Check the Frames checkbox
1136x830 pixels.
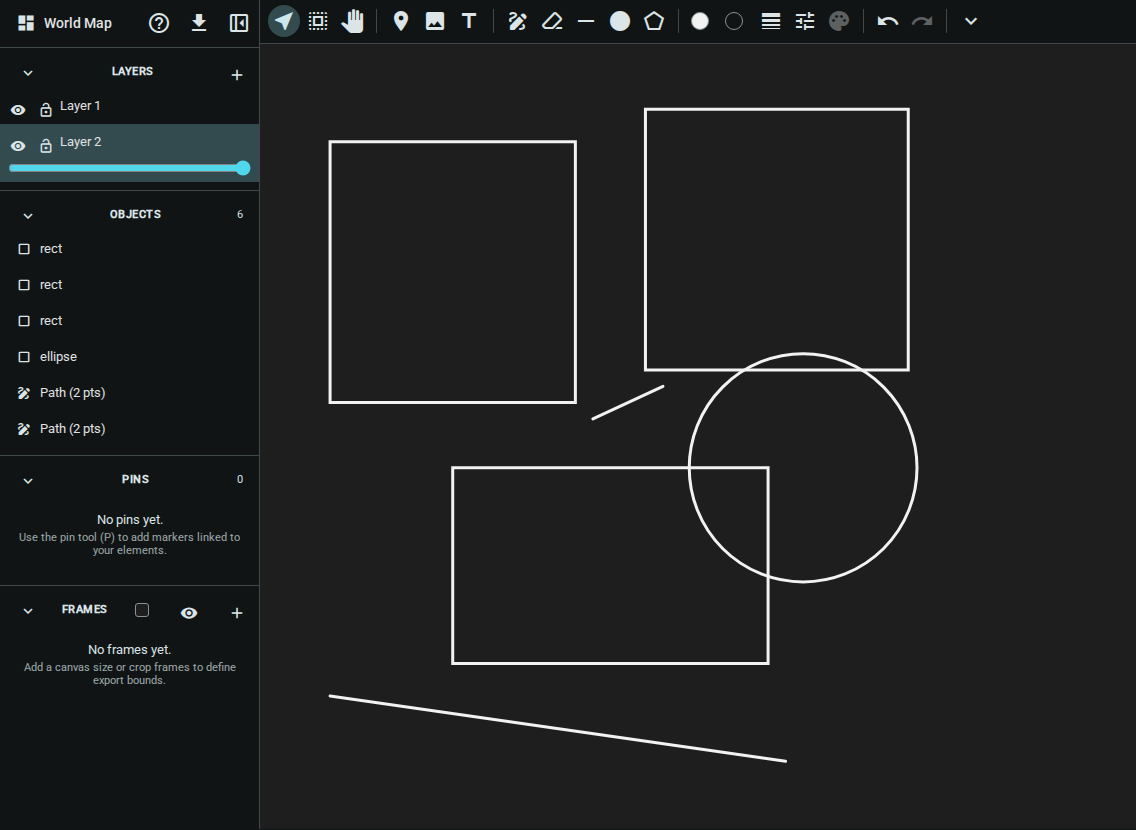tap(142, 610)
